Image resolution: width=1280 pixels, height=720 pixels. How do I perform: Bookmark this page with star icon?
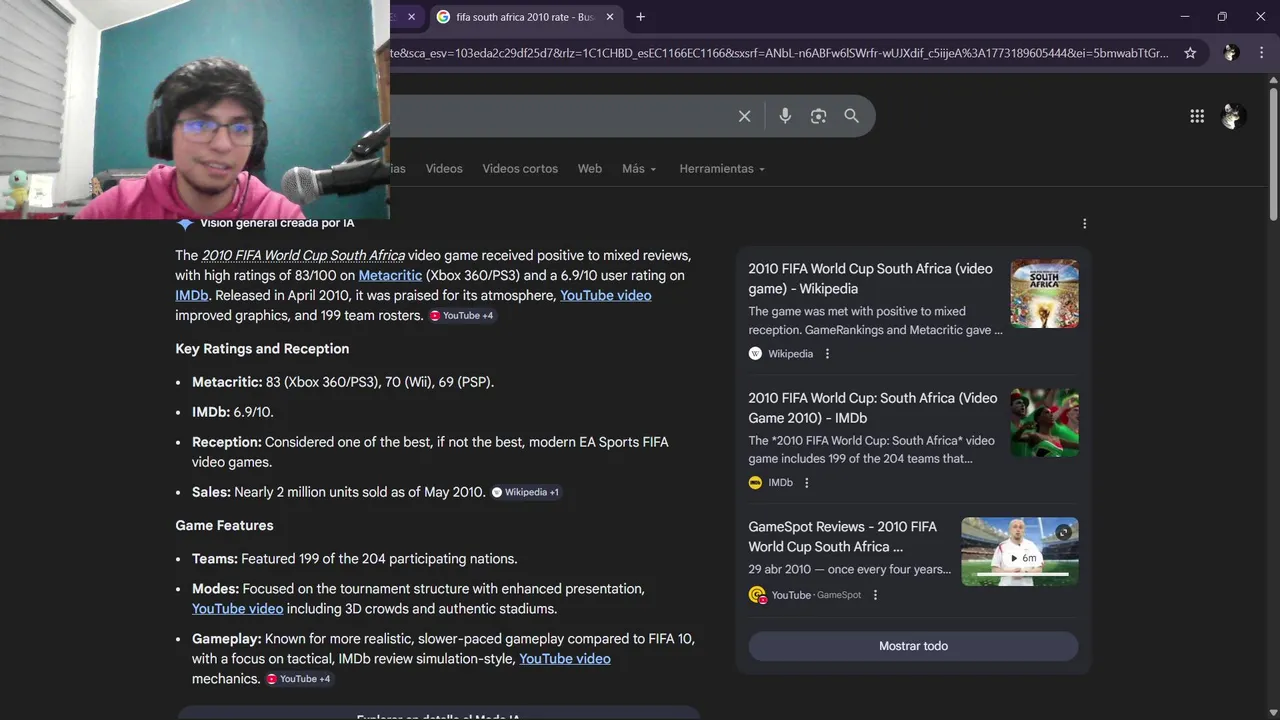(x=1190, y=53)
